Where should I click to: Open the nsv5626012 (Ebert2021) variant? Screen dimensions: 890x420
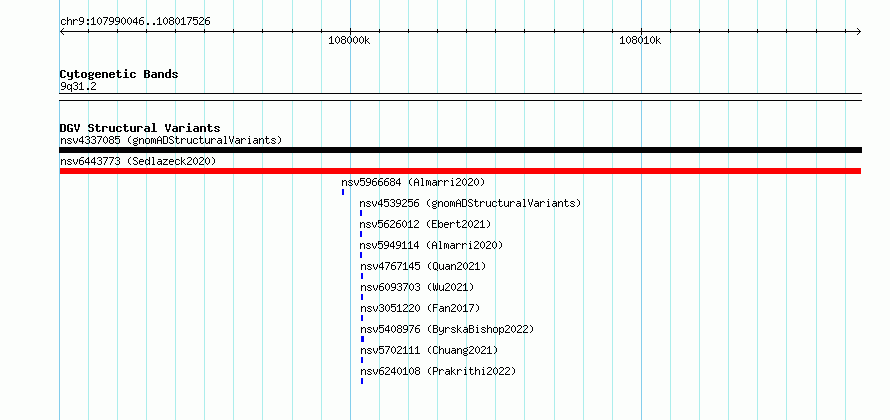coord(425,224)
